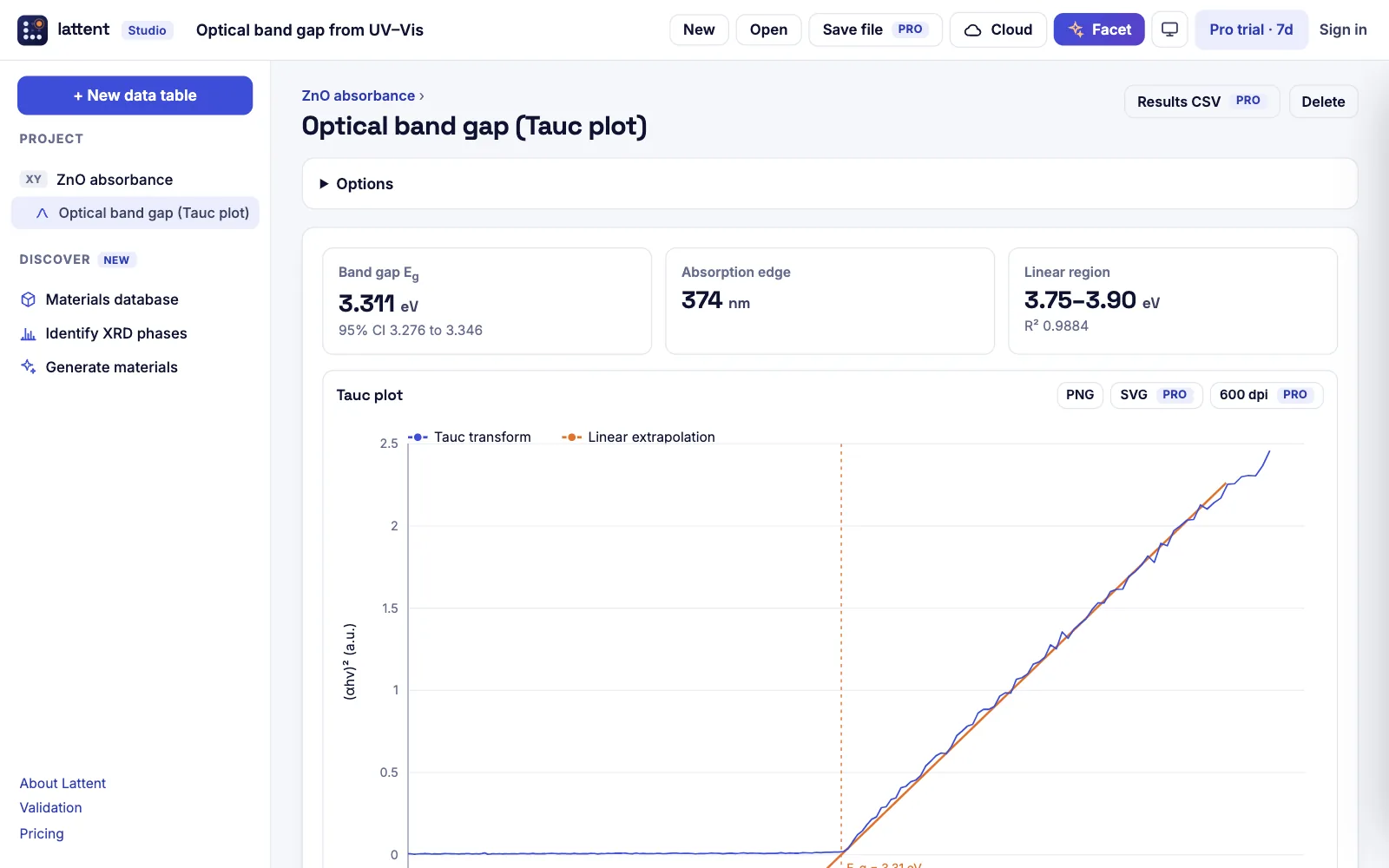The height and width of the screenshot is (868, 1389).
Task: Click the XY icon beside ZnO absorbance
Action: click(34, 180)
